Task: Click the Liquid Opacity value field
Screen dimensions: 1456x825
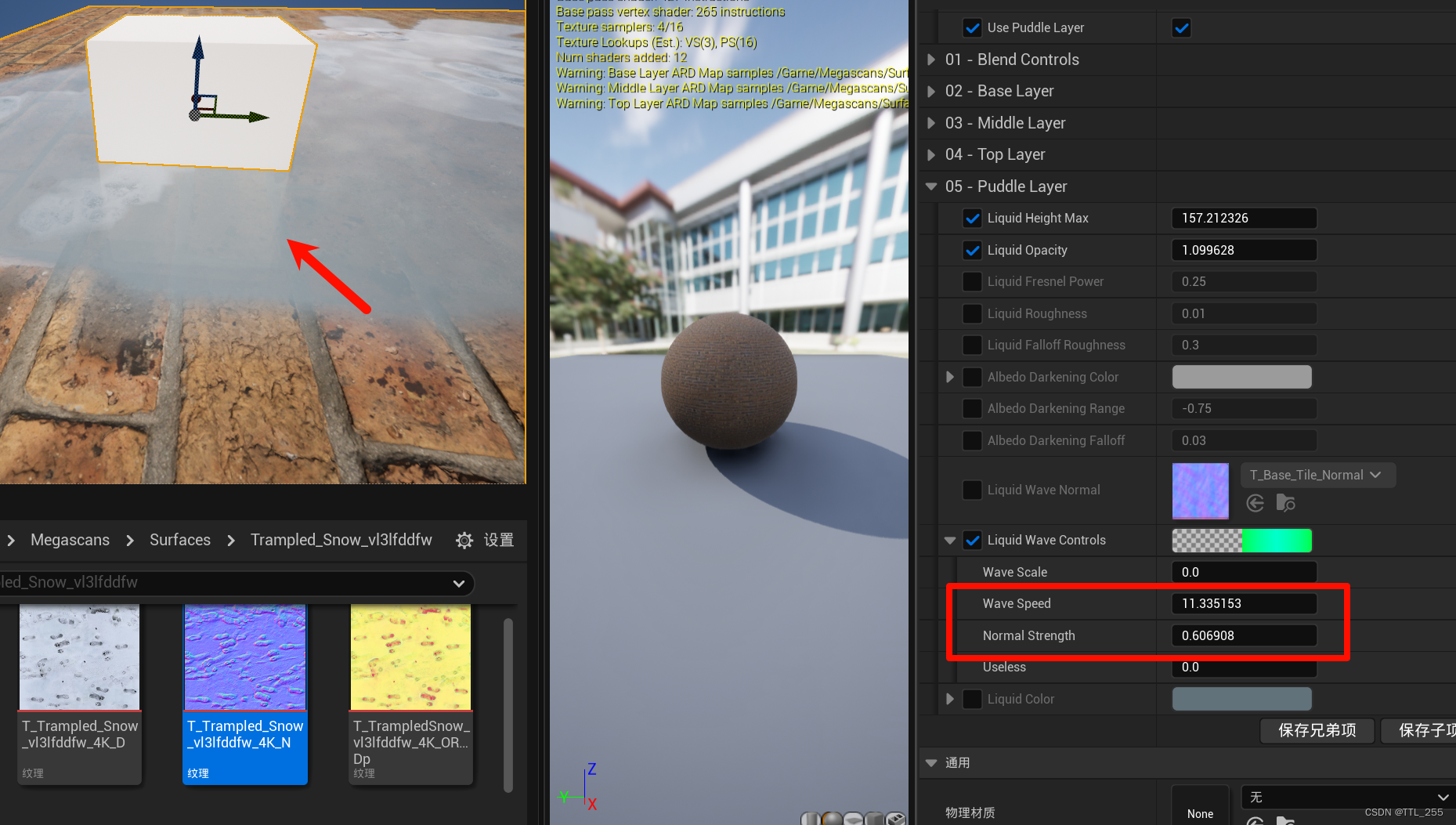Action: (1244, 251)
